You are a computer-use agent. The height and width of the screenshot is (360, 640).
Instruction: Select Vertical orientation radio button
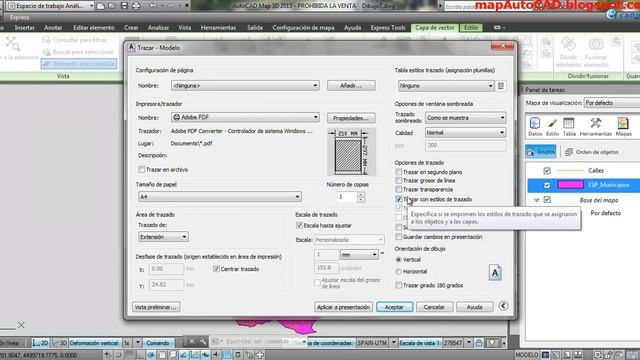coord(398,260)
